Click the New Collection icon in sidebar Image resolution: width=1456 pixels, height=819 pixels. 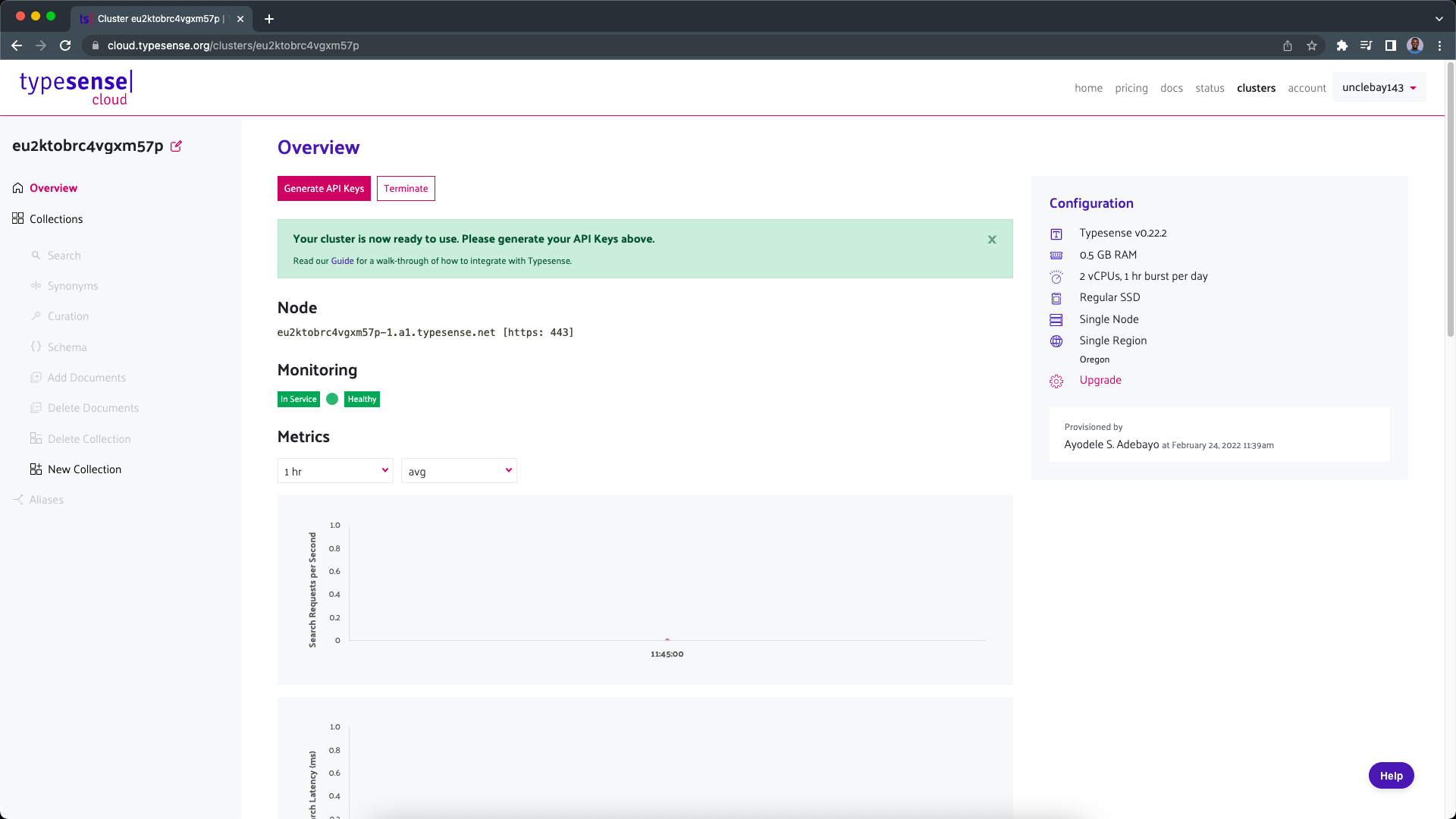click(x=36, y=469)
